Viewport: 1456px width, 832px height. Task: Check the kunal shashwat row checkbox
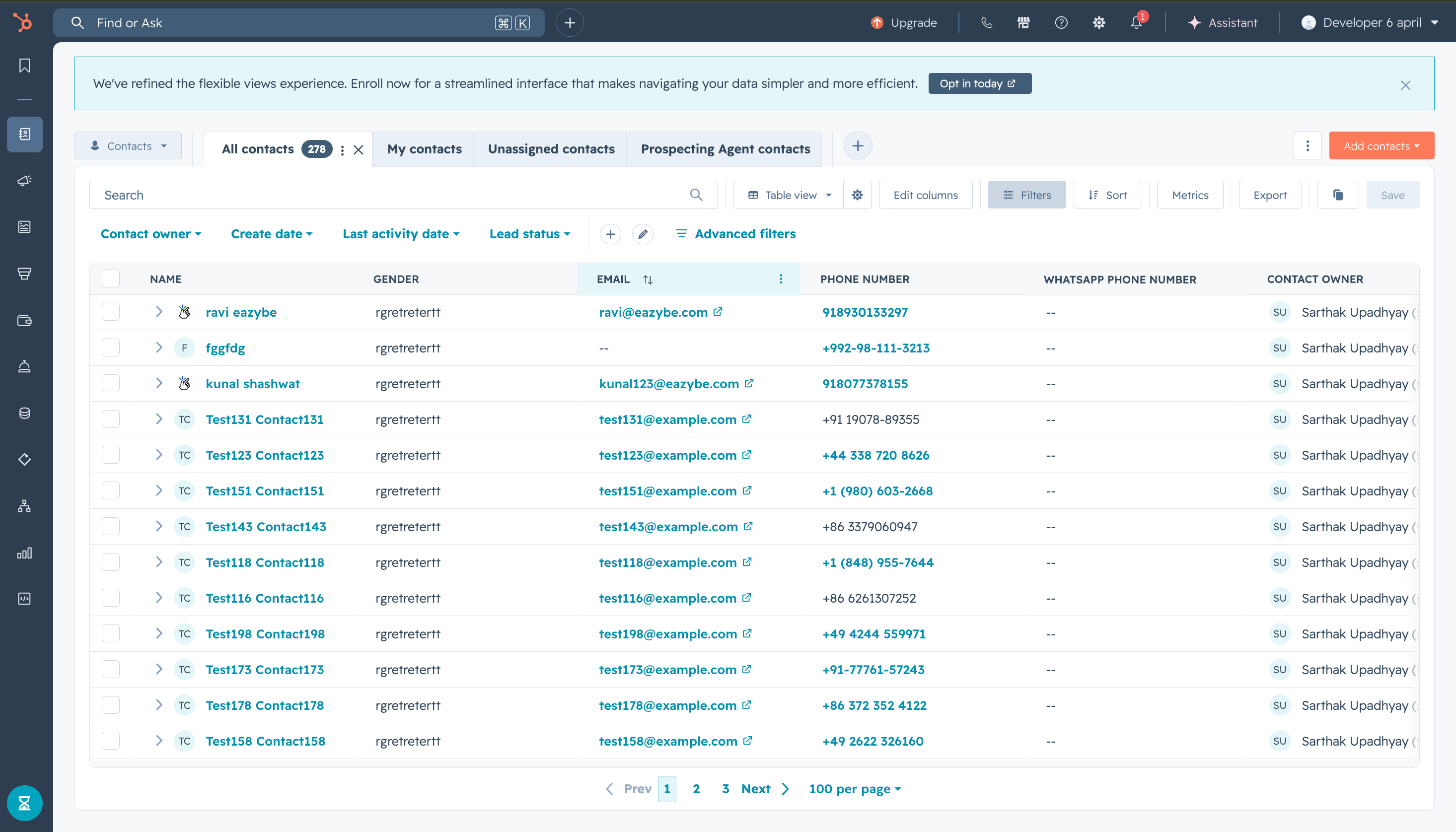110,383
